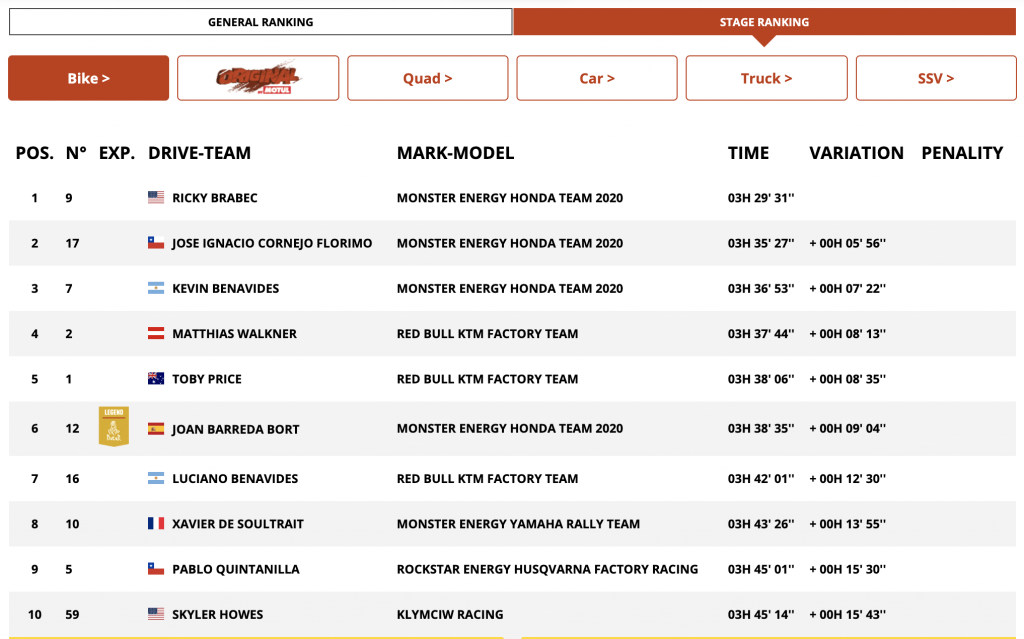Image resolution: width=1024 pixels, height=639 pixels.
Task: Click Rockstar Energy Husqvarna Factory Racing
Action: point(547,569)
